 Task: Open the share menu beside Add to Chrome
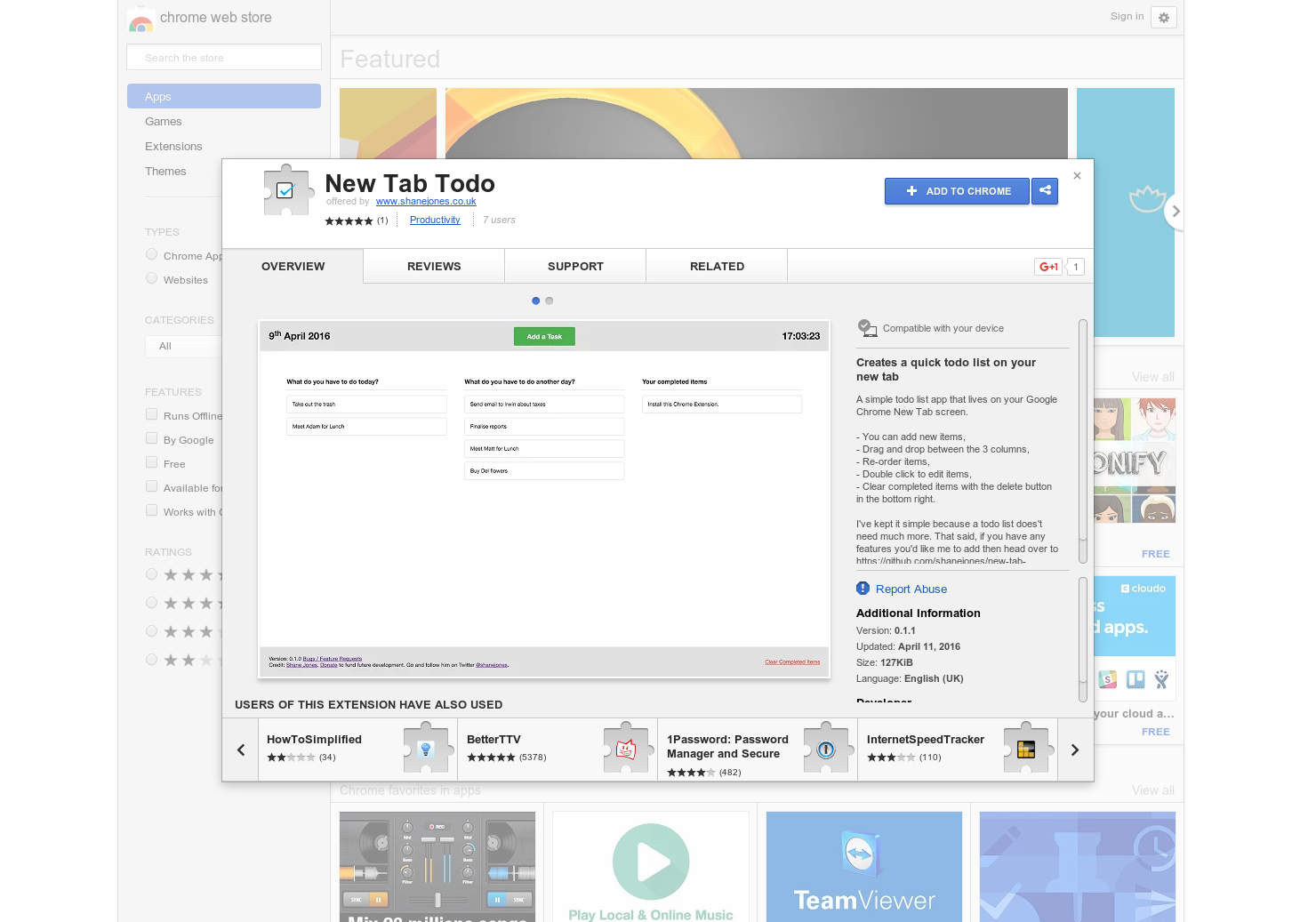(1045, 191)
